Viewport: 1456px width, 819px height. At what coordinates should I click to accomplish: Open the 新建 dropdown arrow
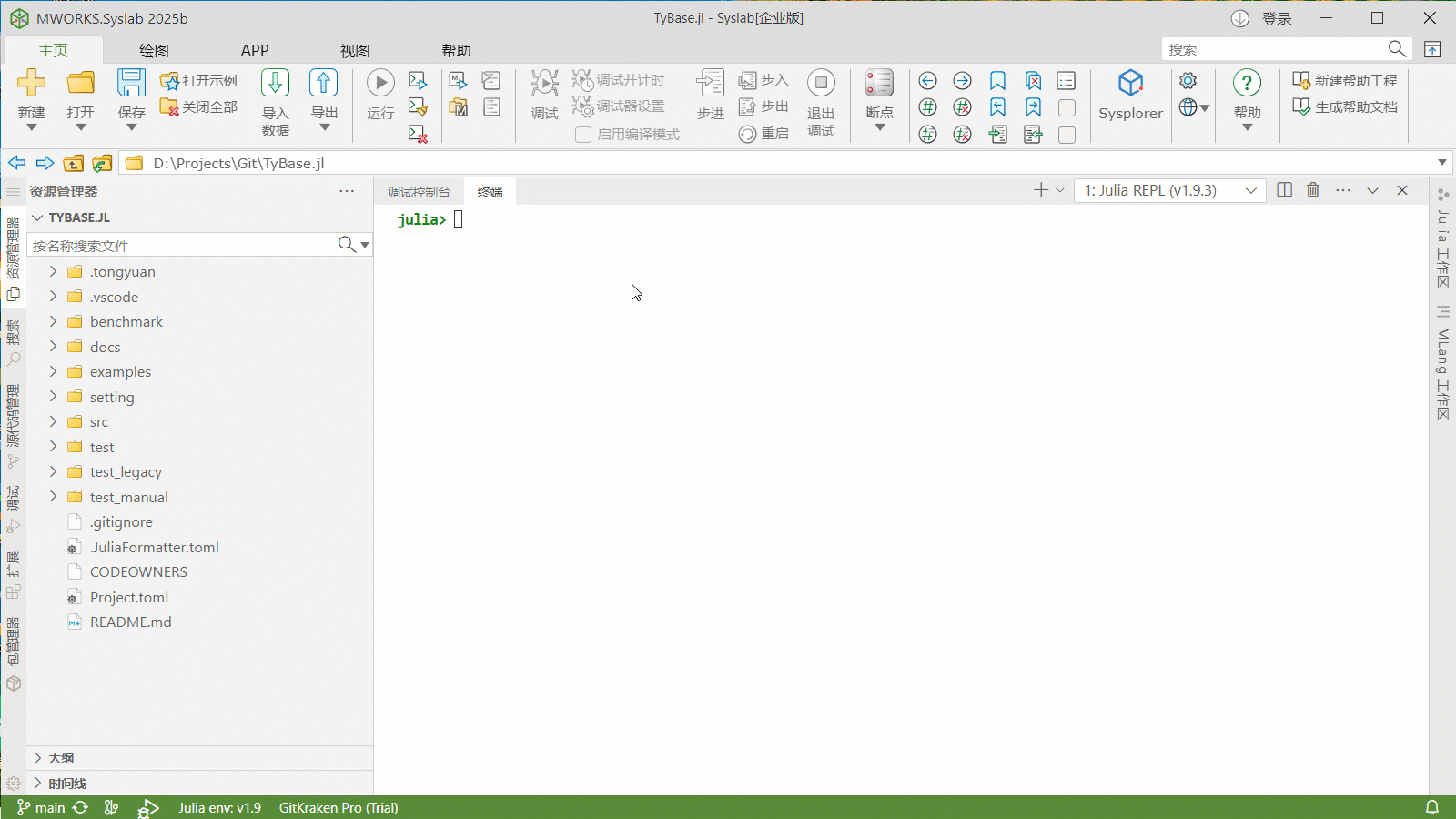tap(31, 128)
